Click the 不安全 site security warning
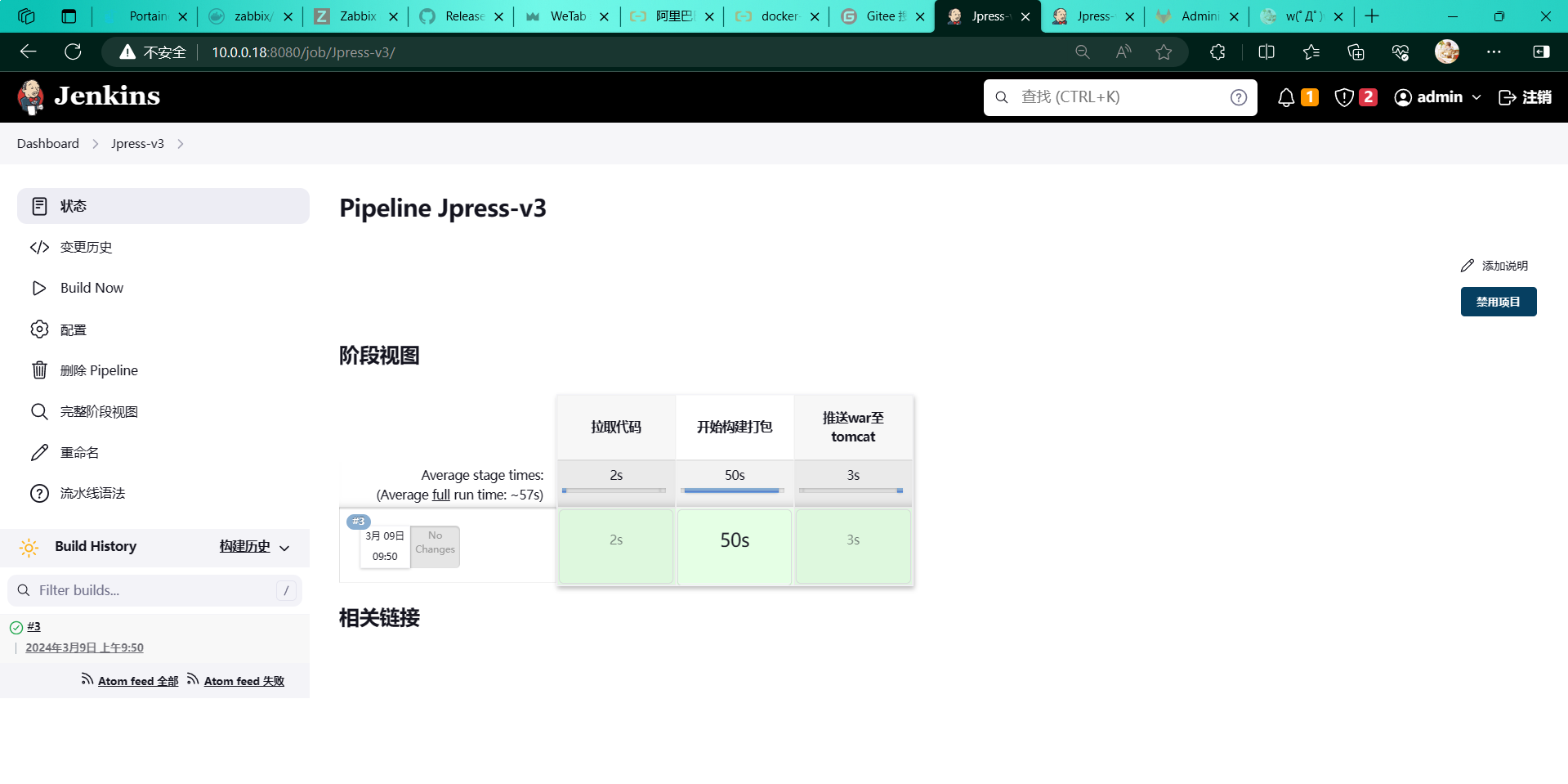This screenshot has height=784, width=1568. pos(153,52)
